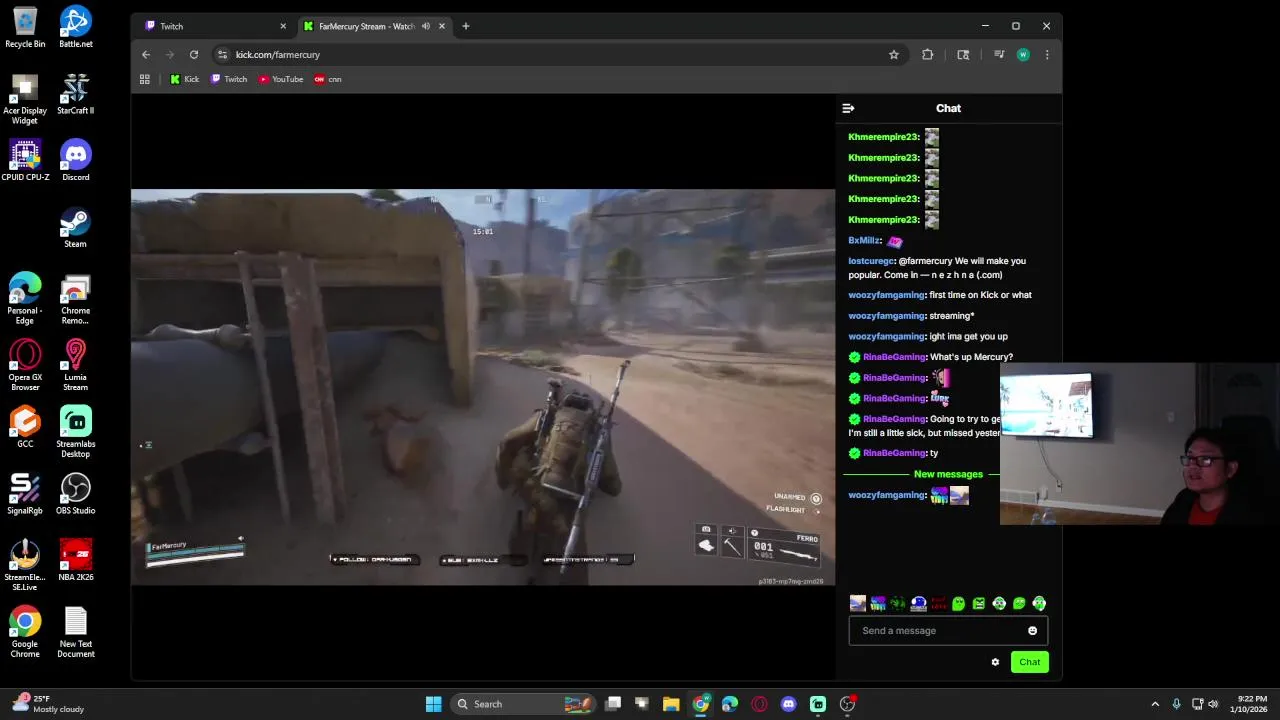1280x720 pixels.
Task: Open StarCraft II desktop shortcut
Action: (x=75, y=94)
